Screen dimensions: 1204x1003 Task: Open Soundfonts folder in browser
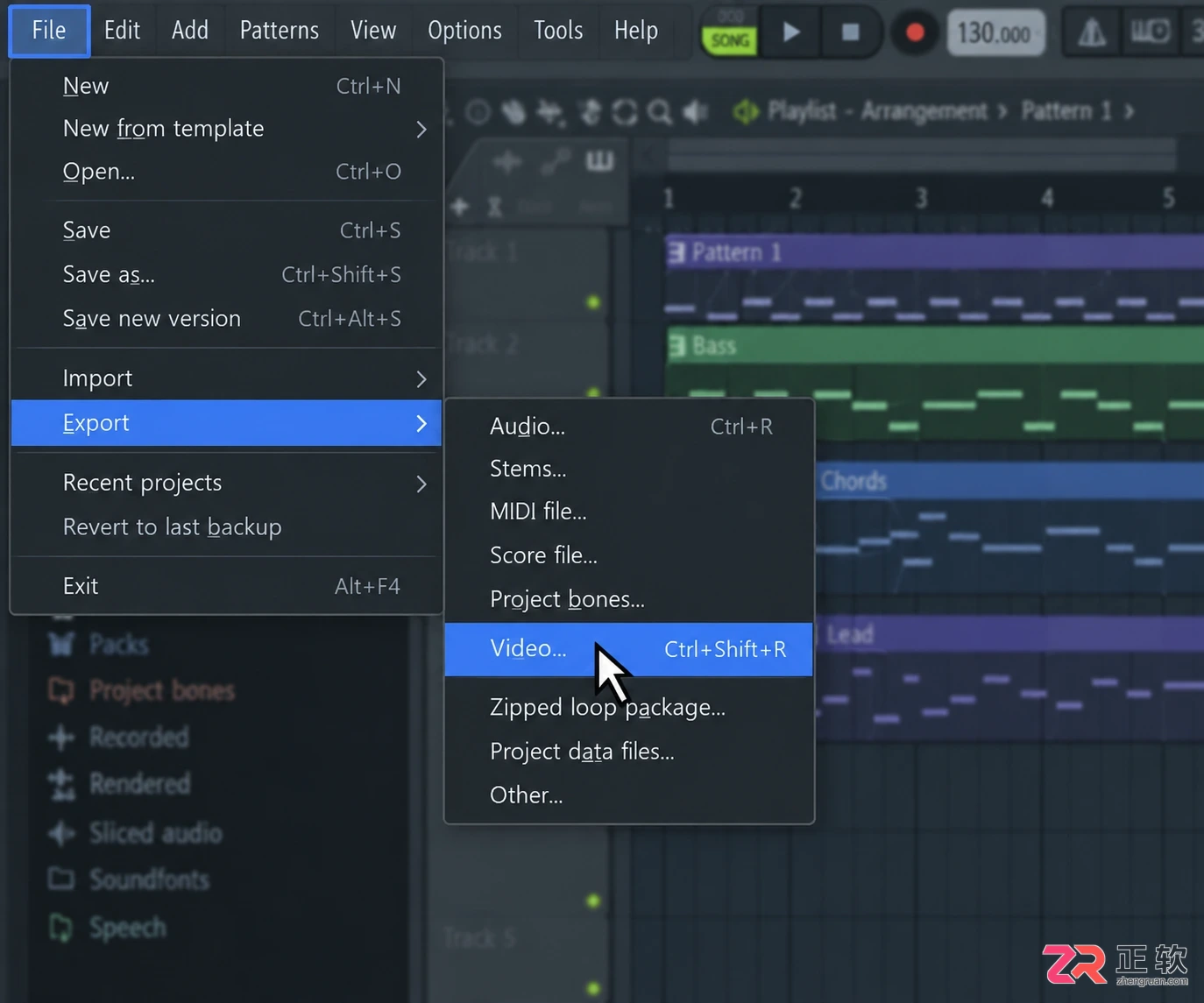click(129, 879)
